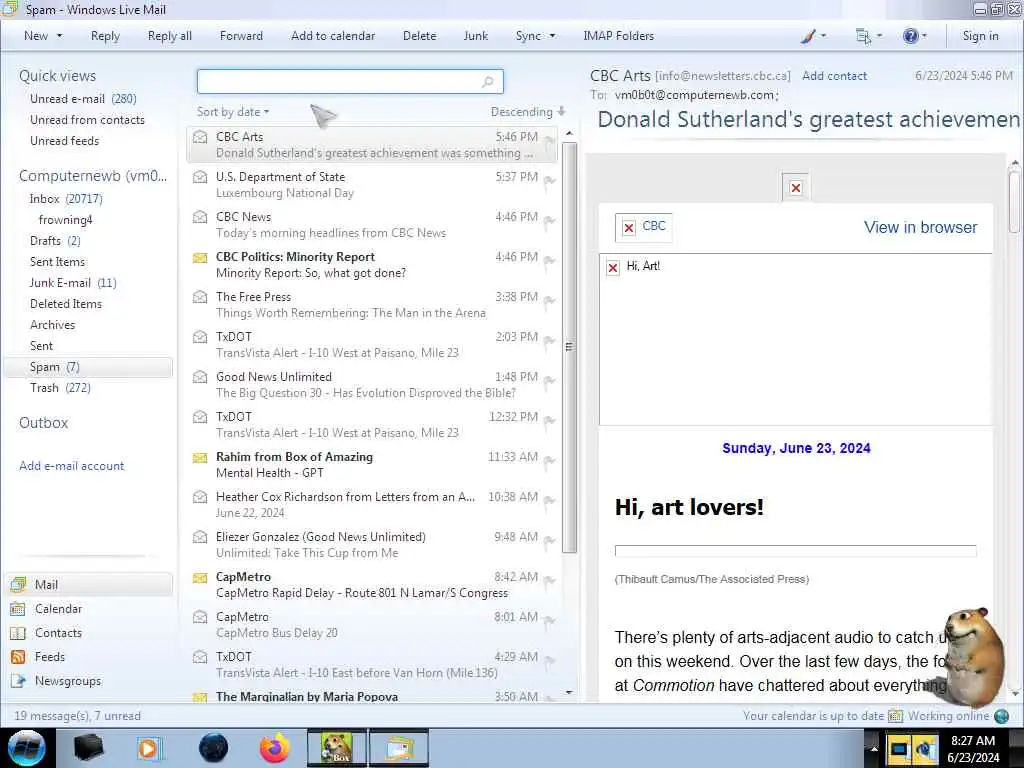This screenshot has width=1024, height=768.
Task: Open the Windows Start orb
Action: (x=27, y=748)
